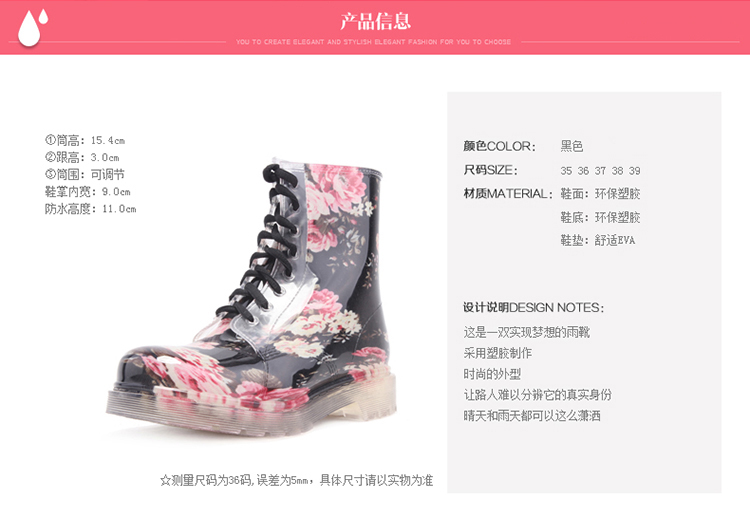Click the small water droplet icon
The width and height of the screenshot is (750, 513).
pyautogui.click(x=44, y=16)
